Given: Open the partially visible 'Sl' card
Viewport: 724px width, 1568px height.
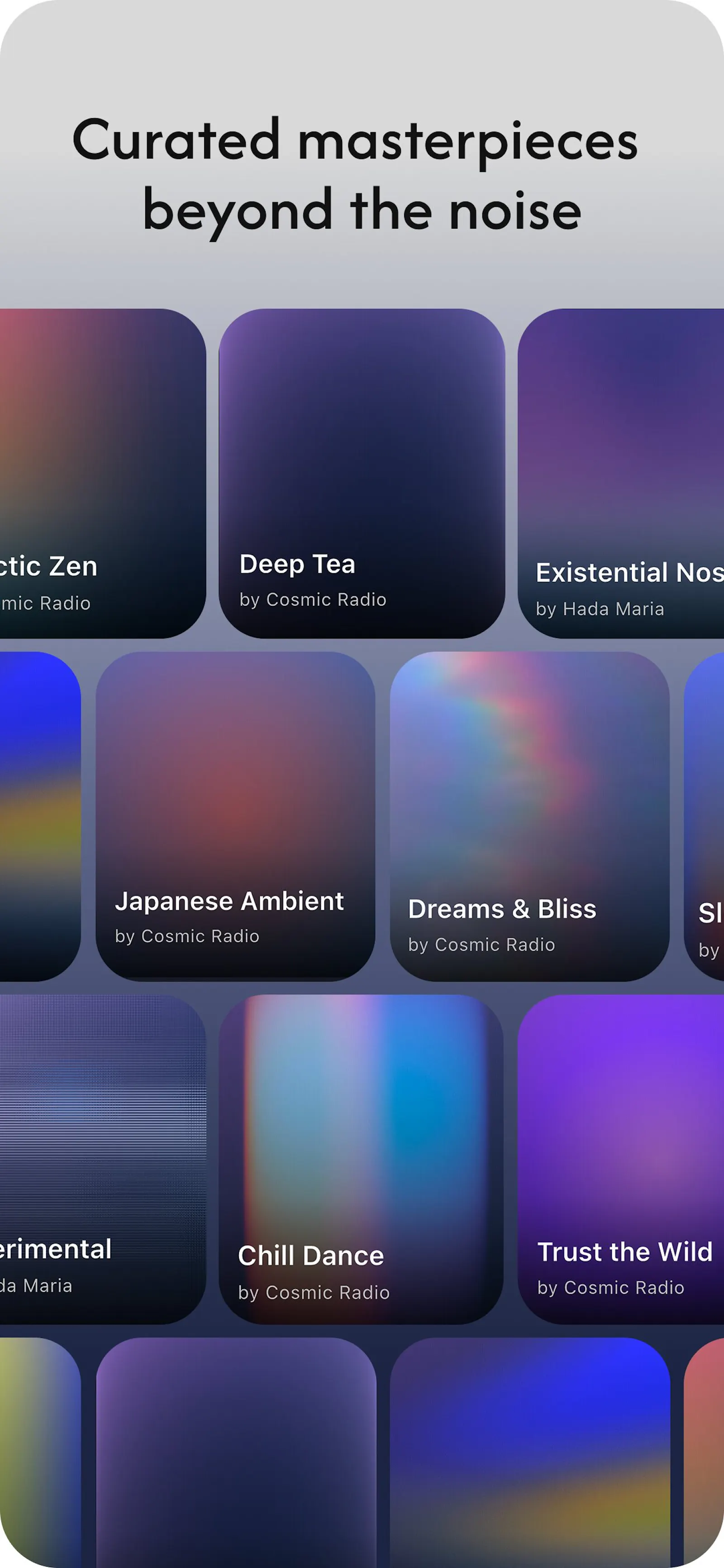Looking at the screenshot, I should (x=704, y=816).
